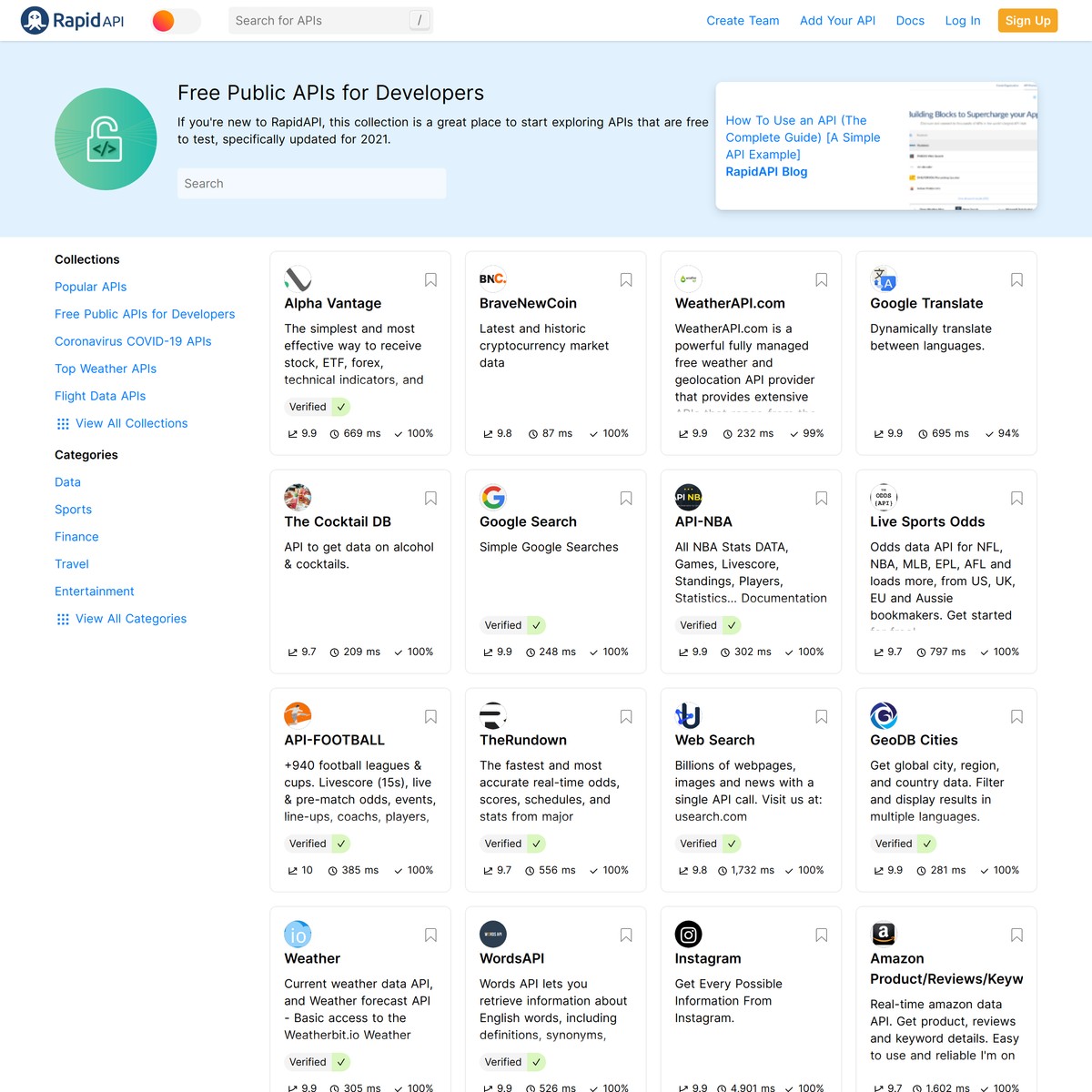
Task: Bookmark the Alpha Vantage API
Action: click(430, 280)
